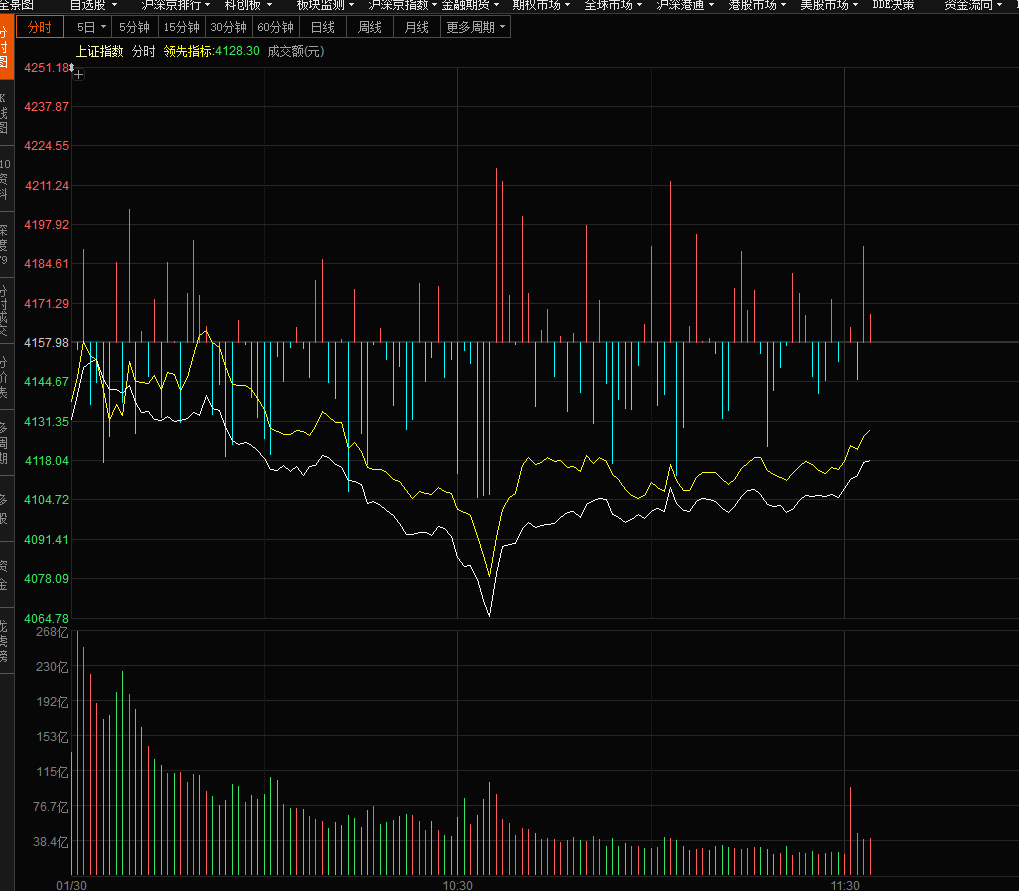Expand the 5日 dropdown
This screenshot has height=891, width=1019.
point(91,27)
